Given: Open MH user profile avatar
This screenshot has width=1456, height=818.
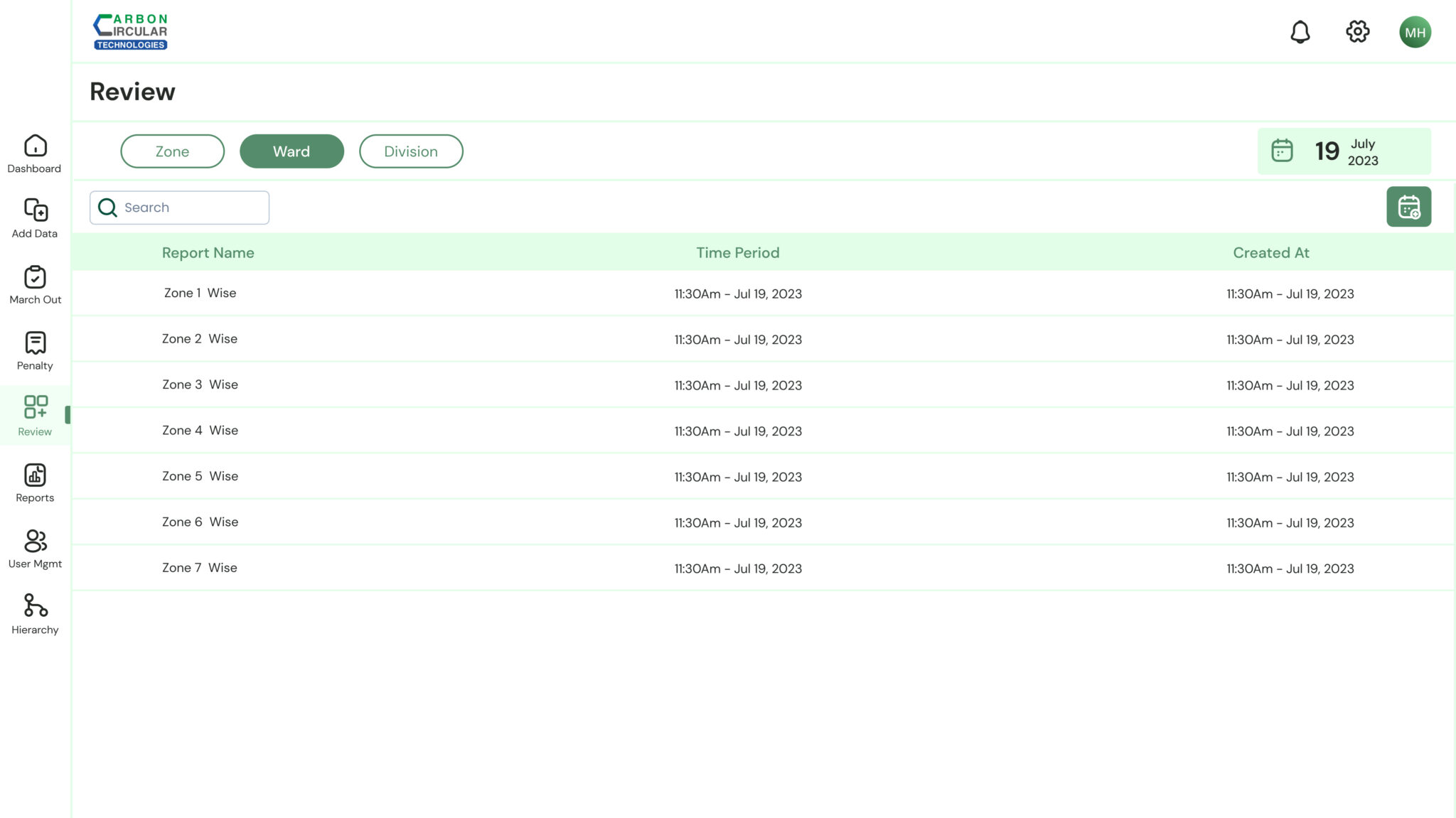Looking at the screenshot, I should pos(1415,32).
